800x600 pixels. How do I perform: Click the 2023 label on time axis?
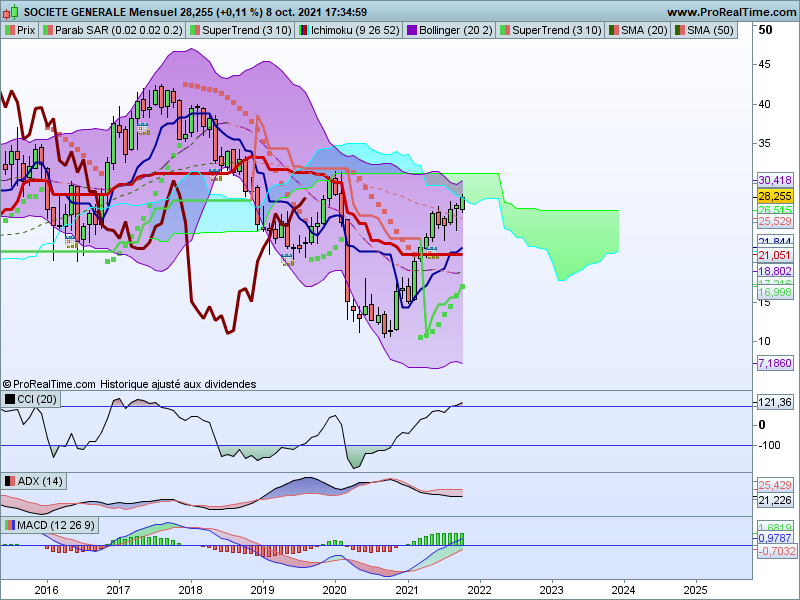(x=552, y=590)
